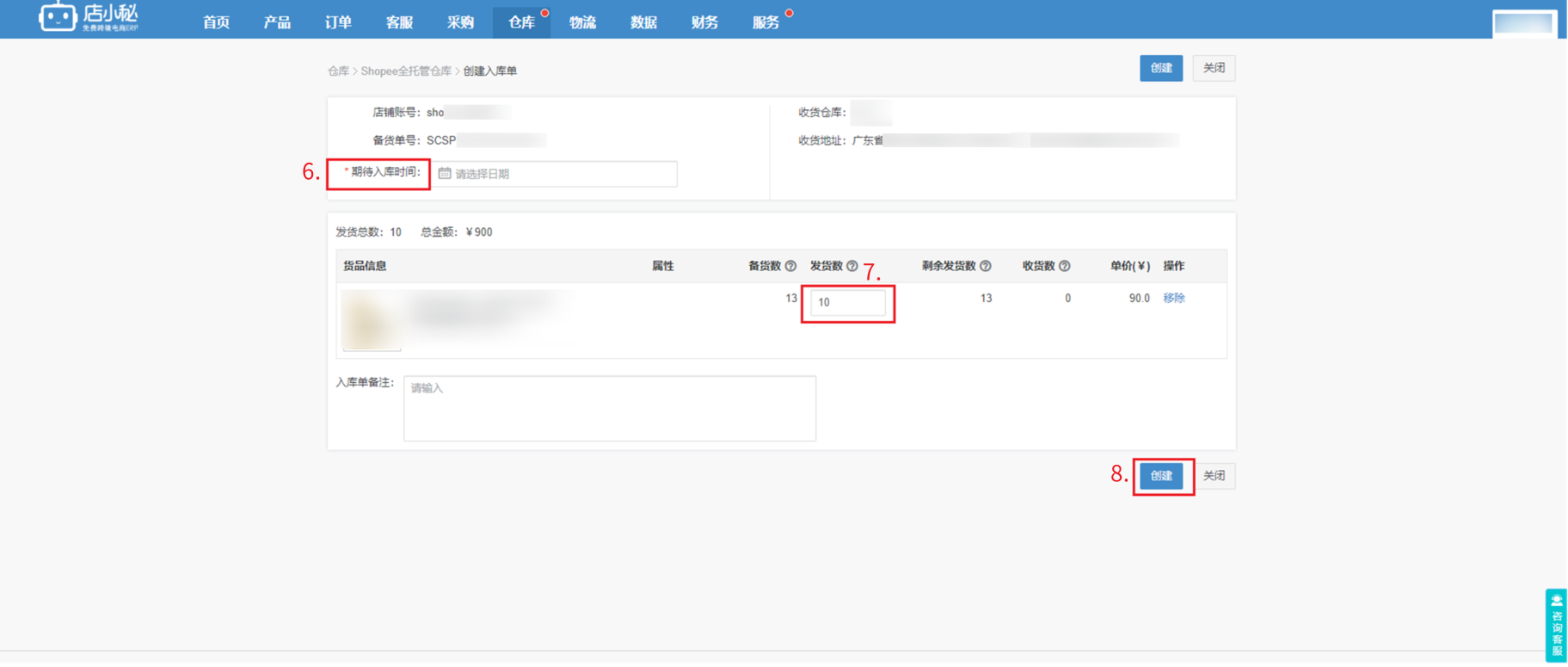Open the 仓库 menu

pos(521,22)
